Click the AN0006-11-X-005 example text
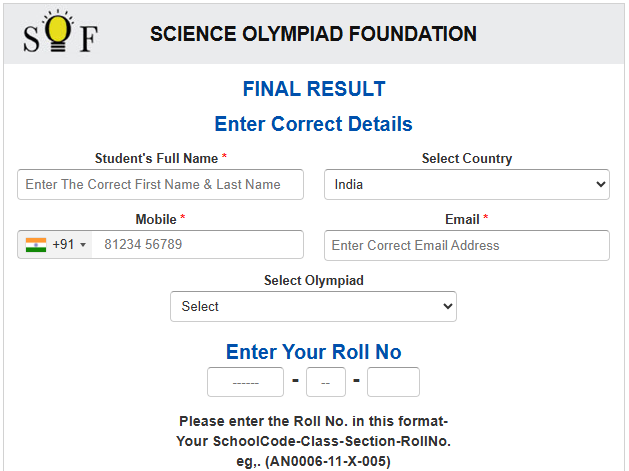 pyautogui.click(x=313, y=461)
